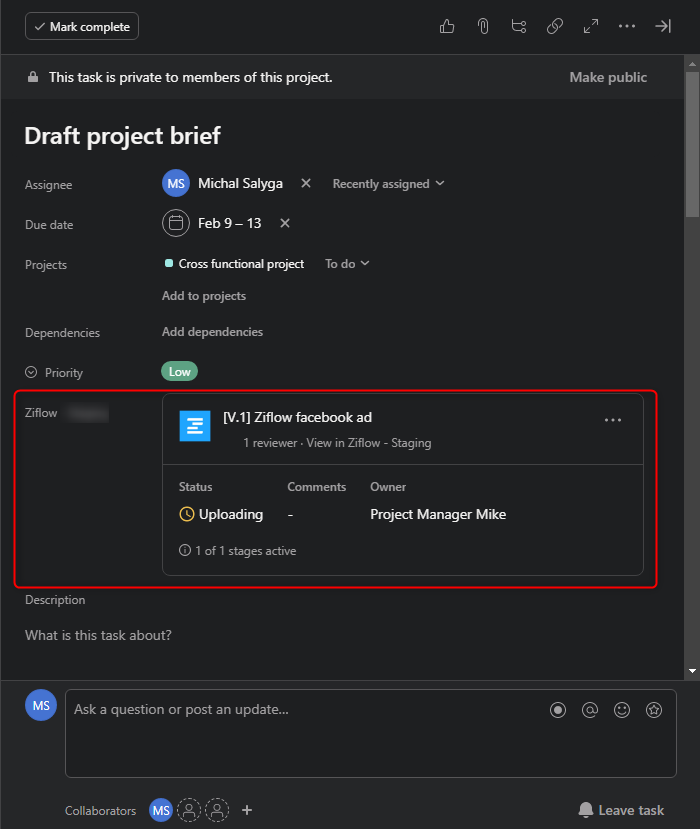
Task: Open the Recently assigned dropdown
Action: (x=388, y=184)
